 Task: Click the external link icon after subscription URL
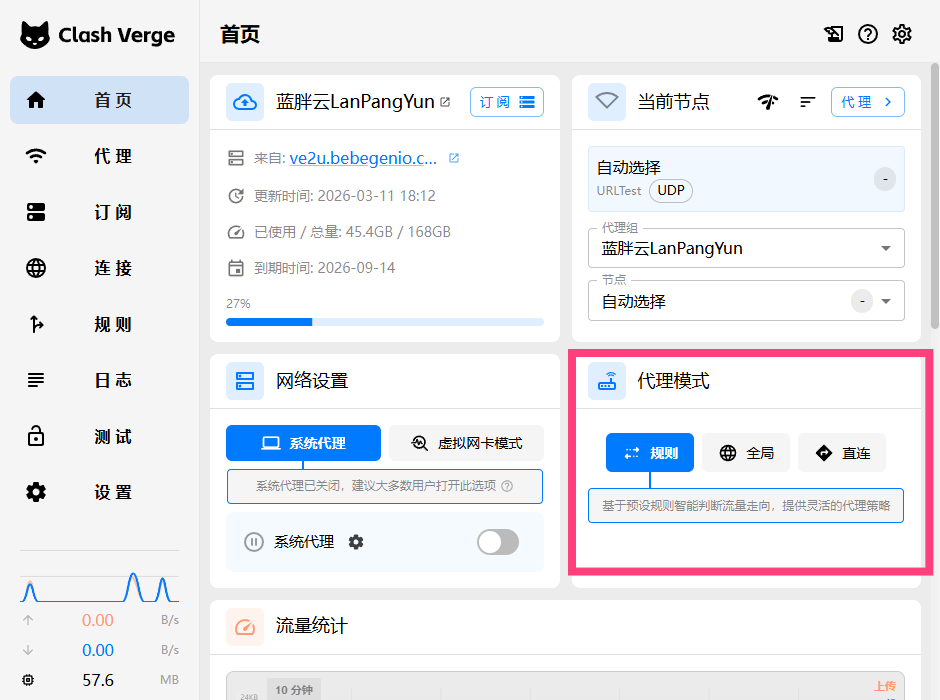point(454,158)
